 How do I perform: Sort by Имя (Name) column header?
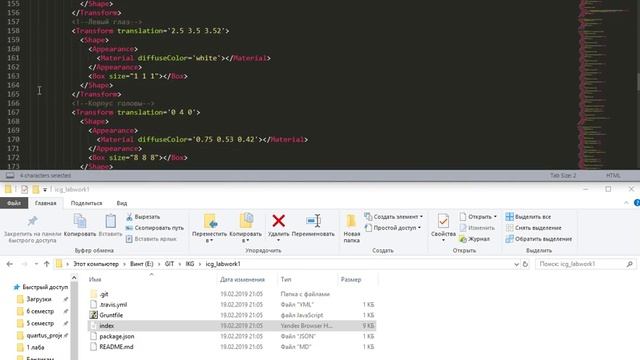95,280
